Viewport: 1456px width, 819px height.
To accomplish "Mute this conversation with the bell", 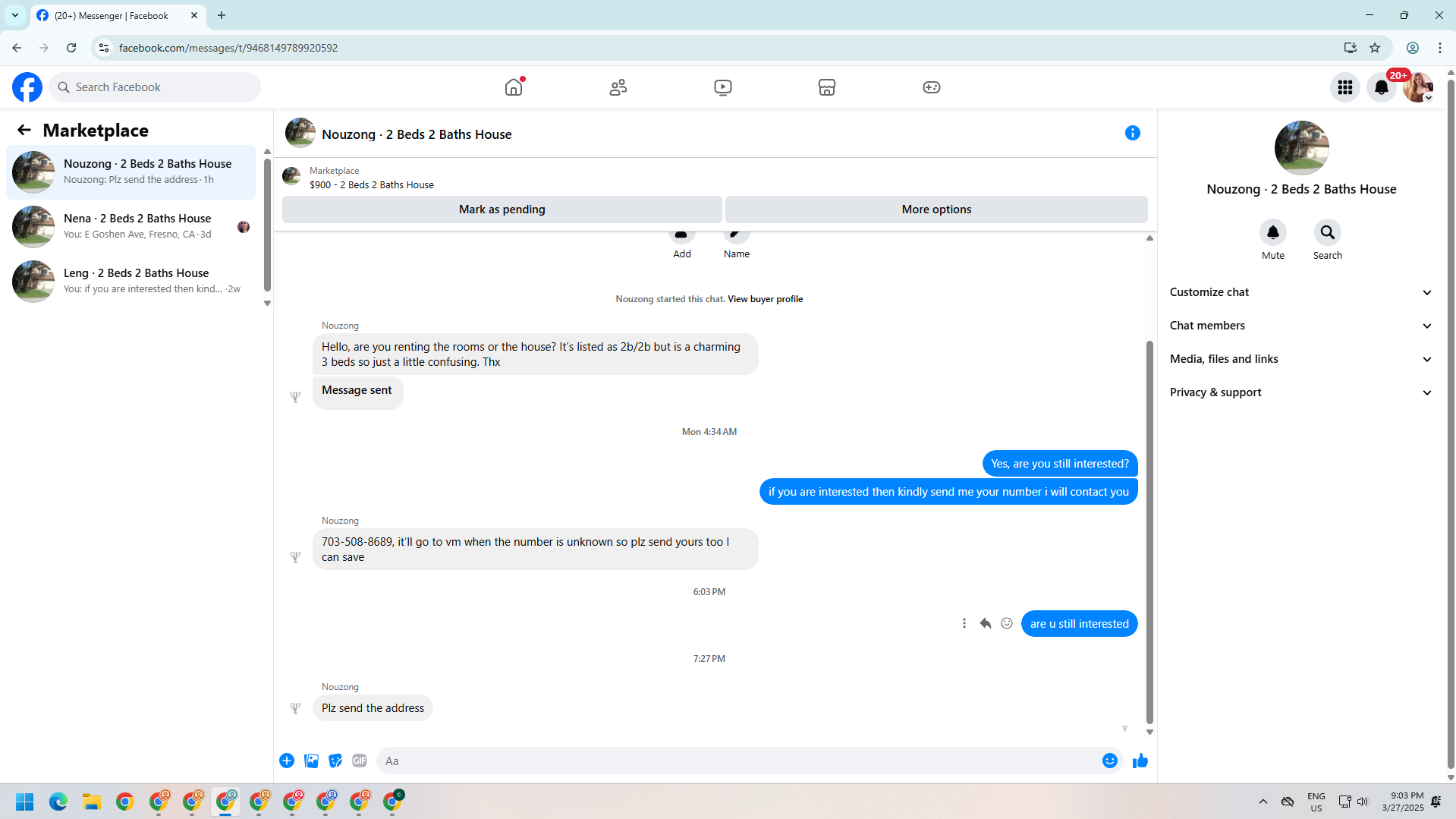I will tap(1273, 232).
